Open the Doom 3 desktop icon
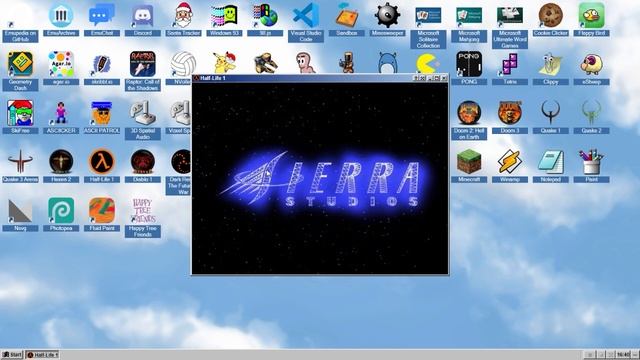 510,116
